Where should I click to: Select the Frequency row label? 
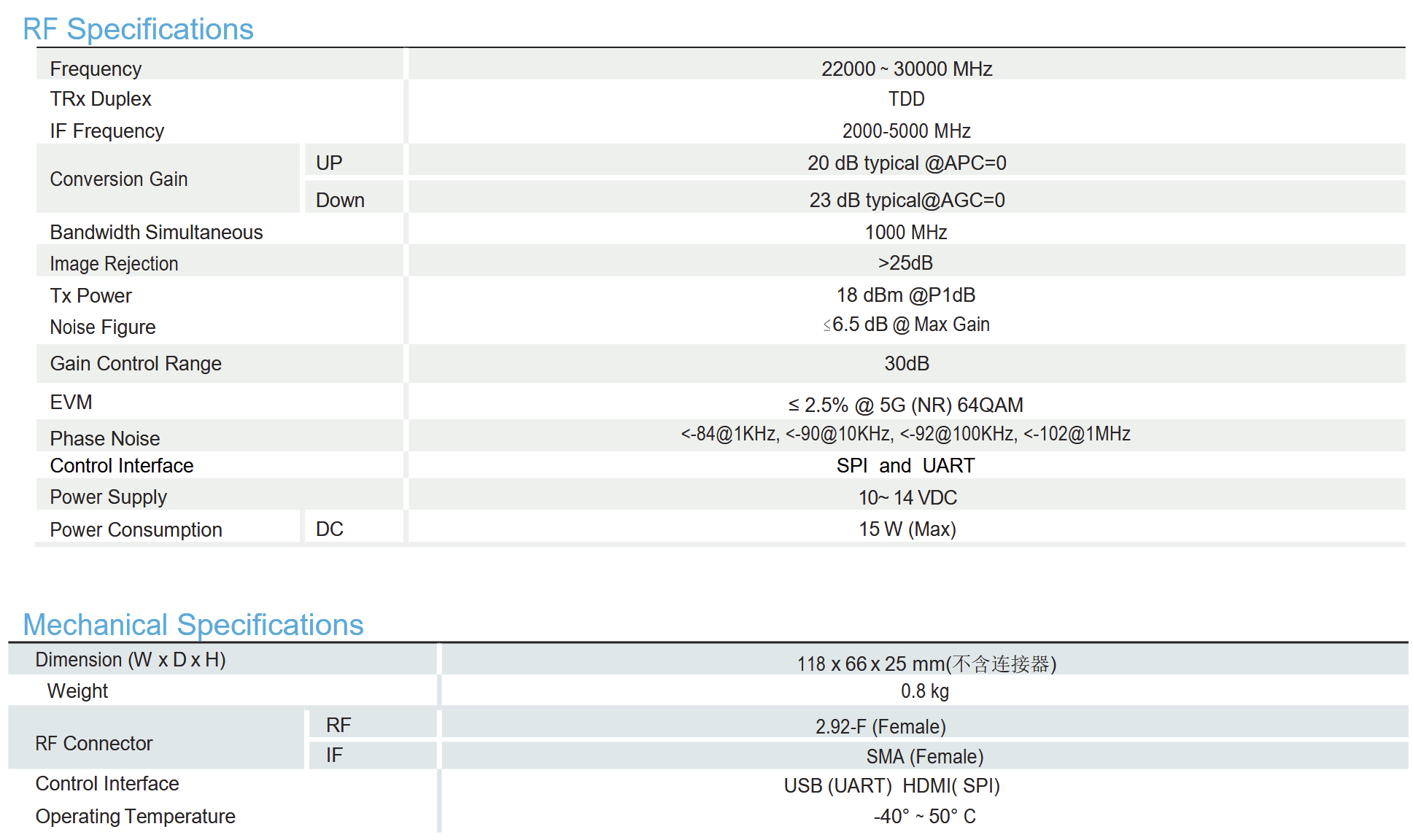tap(96, 69)
